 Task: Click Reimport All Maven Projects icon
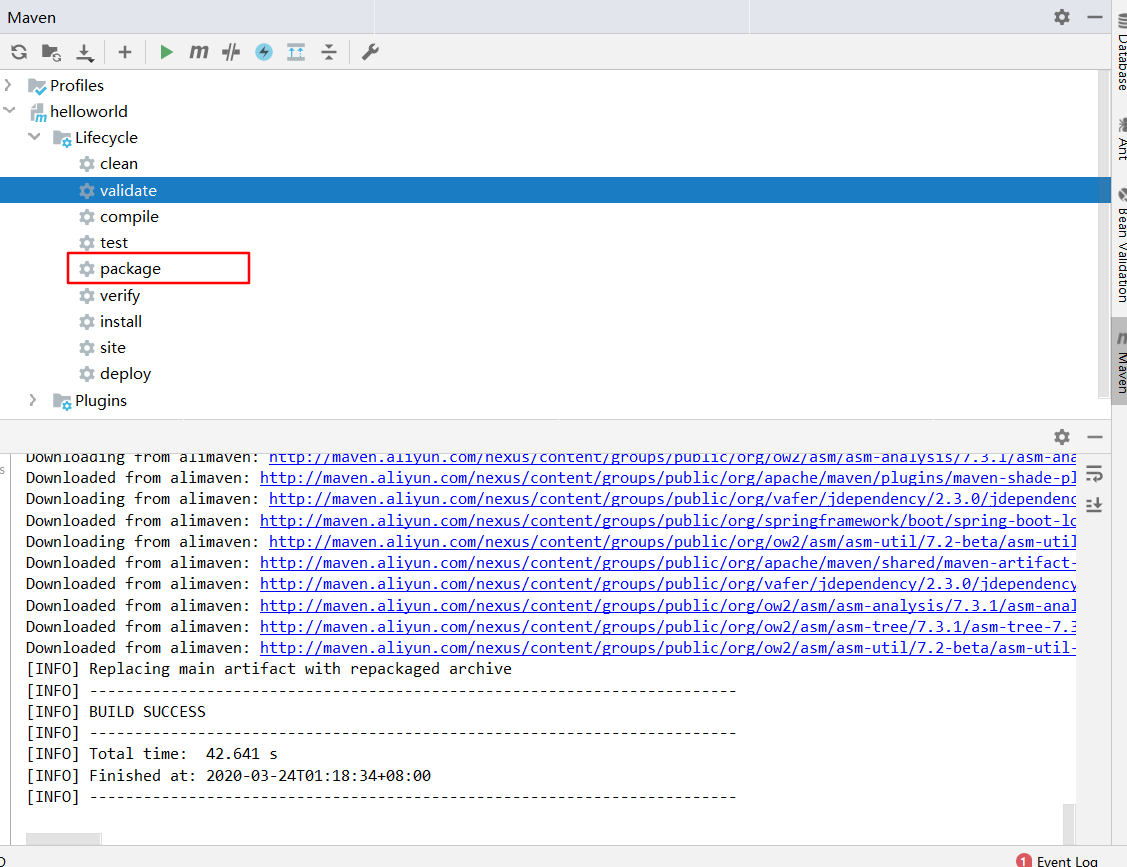(19, 52)
